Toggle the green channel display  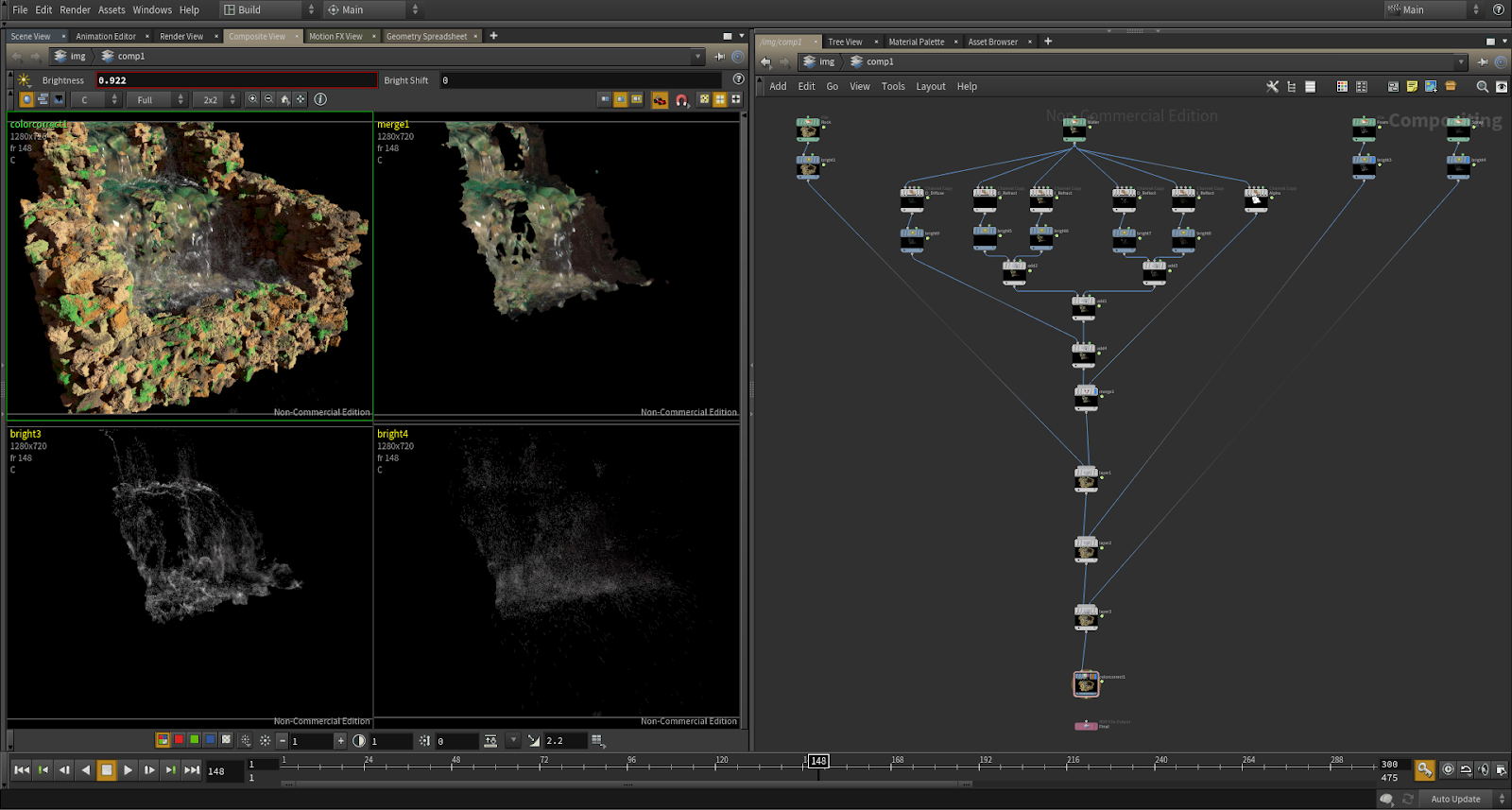click(x=194, y=740)
